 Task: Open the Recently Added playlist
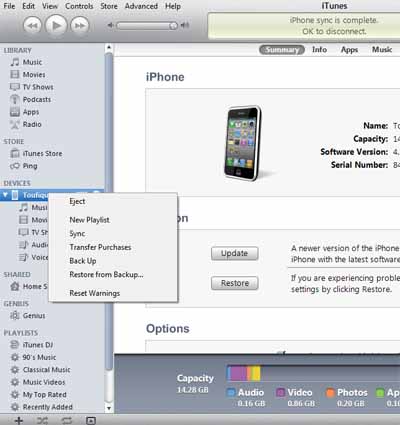coord(41,407)
